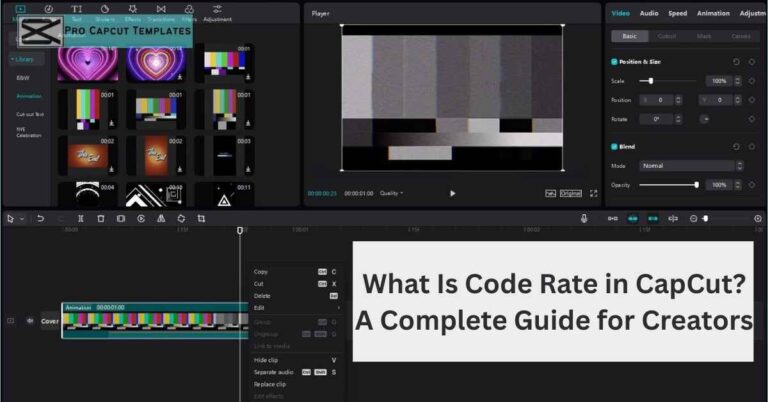Click the microphone Record voiceover icon
The image size is (768, 402).
pyautogui.click(x=584, y=219)
